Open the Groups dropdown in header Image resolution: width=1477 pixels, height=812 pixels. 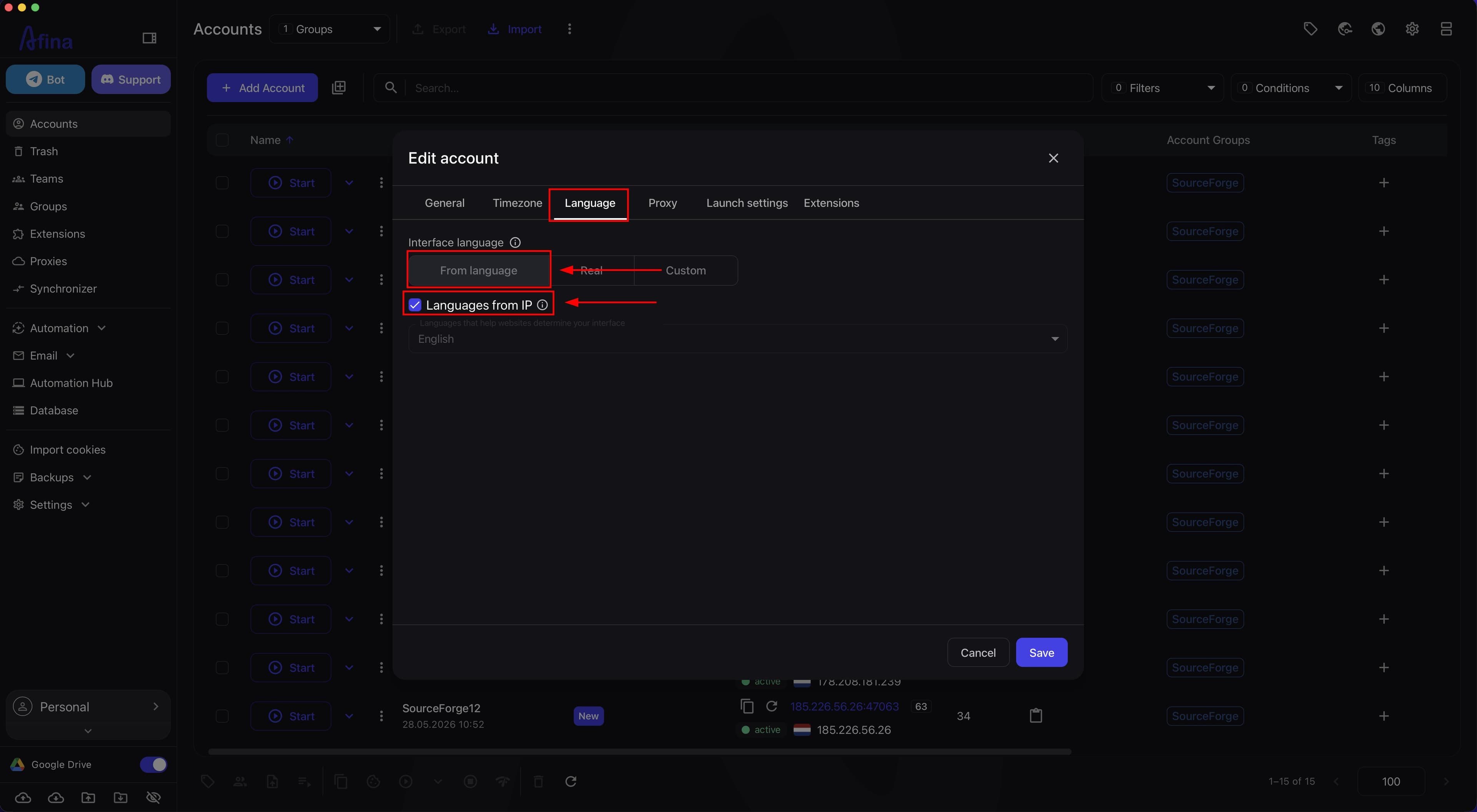coord(329,29)
